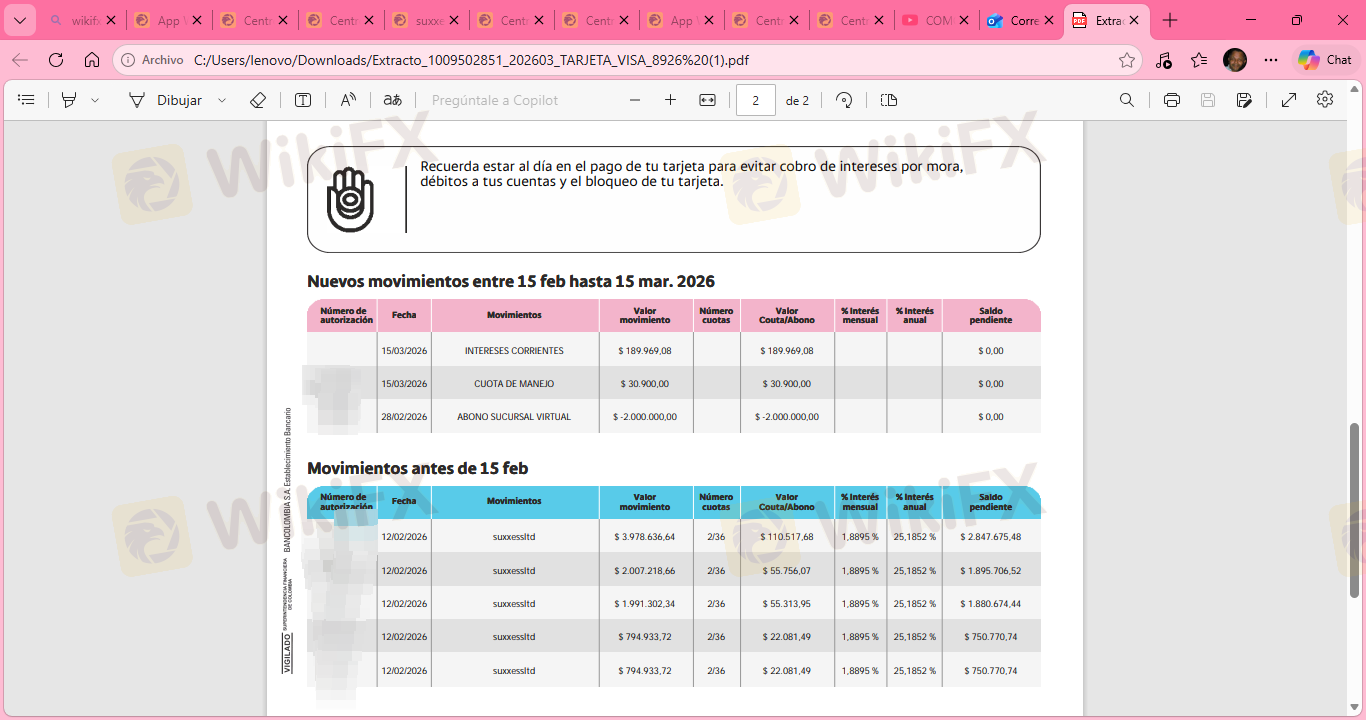Start read aloud for the PDF
The image size is (1366, 720).
(348, 100)
